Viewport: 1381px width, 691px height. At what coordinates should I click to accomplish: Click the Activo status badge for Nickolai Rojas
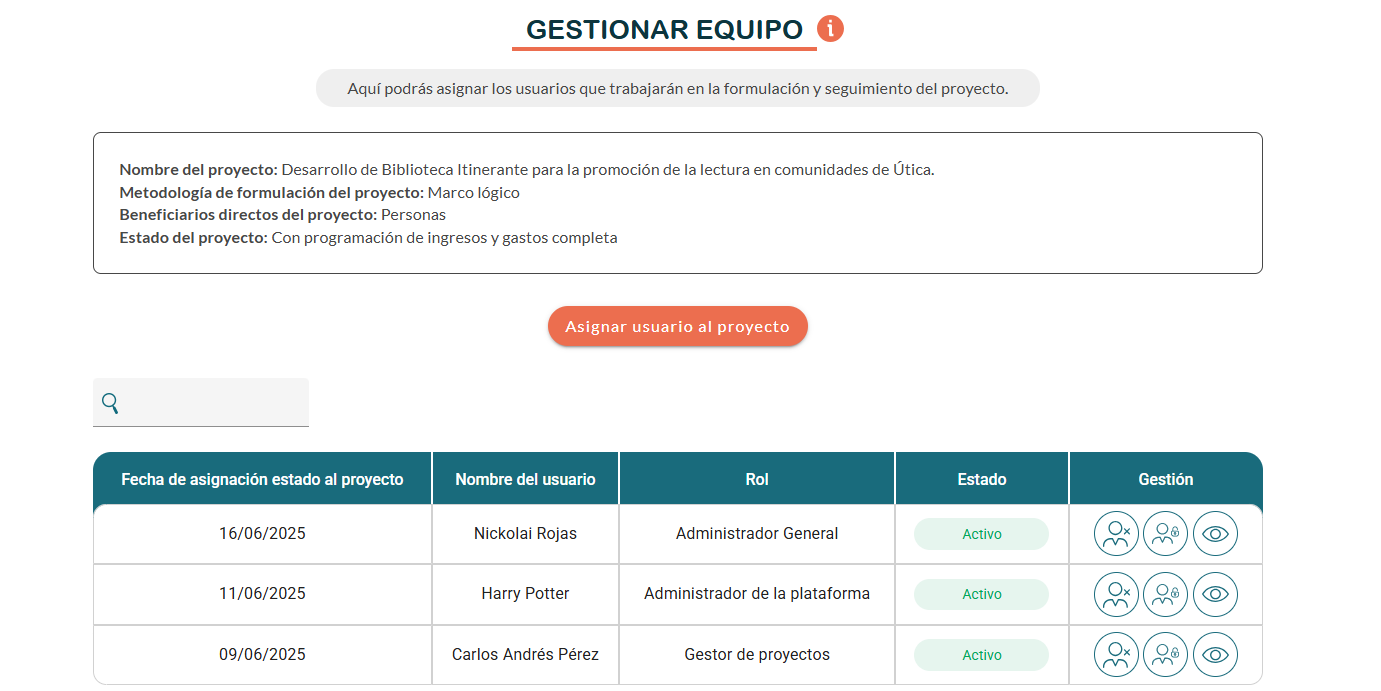pyautogui.click(x=981, y=534)
